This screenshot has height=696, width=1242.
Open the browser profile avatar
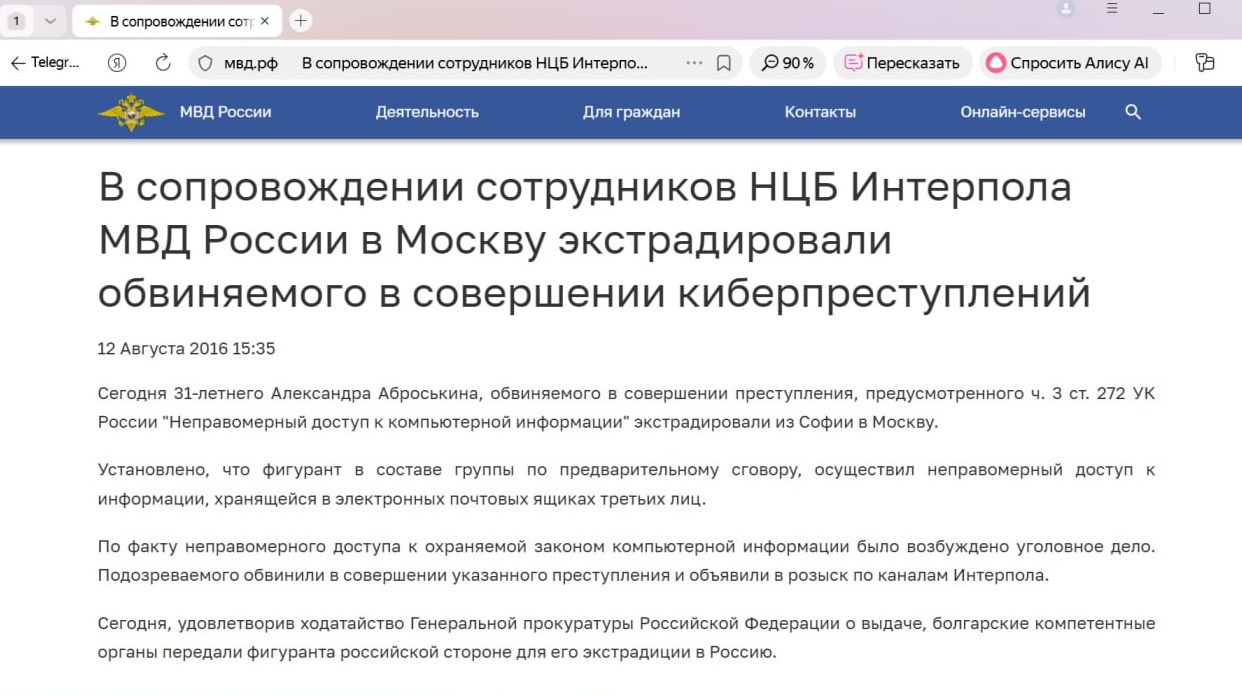point(1066,9)
